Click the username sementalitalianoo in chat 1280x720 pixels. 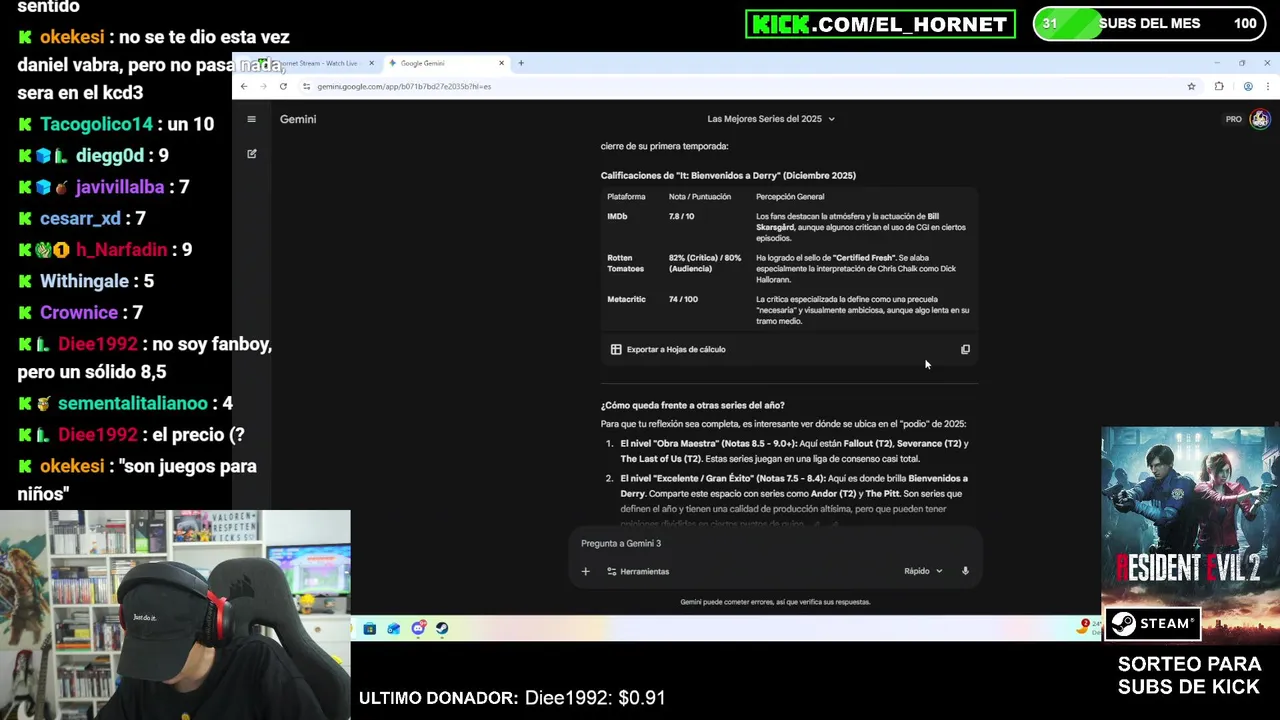click(x=132, y=403)
